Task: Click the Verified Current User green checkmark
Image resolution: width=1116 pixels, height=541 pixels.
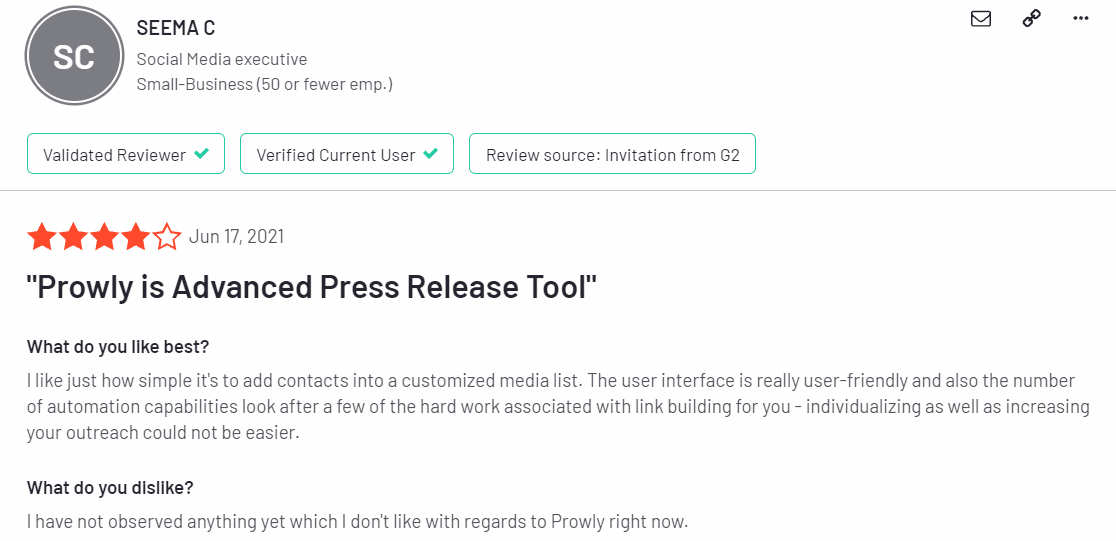Action: (430, 154)
